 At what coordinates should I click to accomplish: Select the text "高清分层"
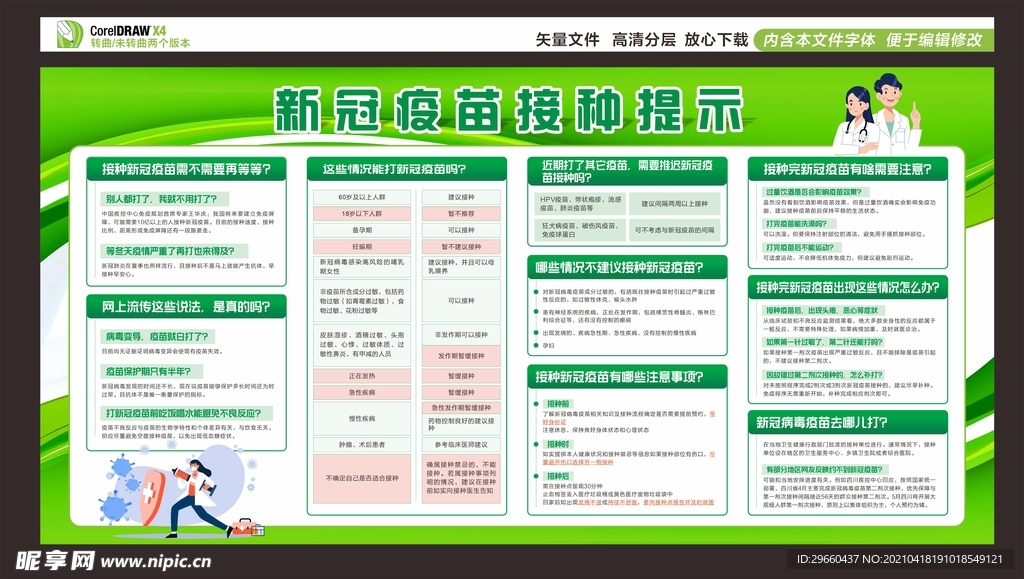point(643,40)
